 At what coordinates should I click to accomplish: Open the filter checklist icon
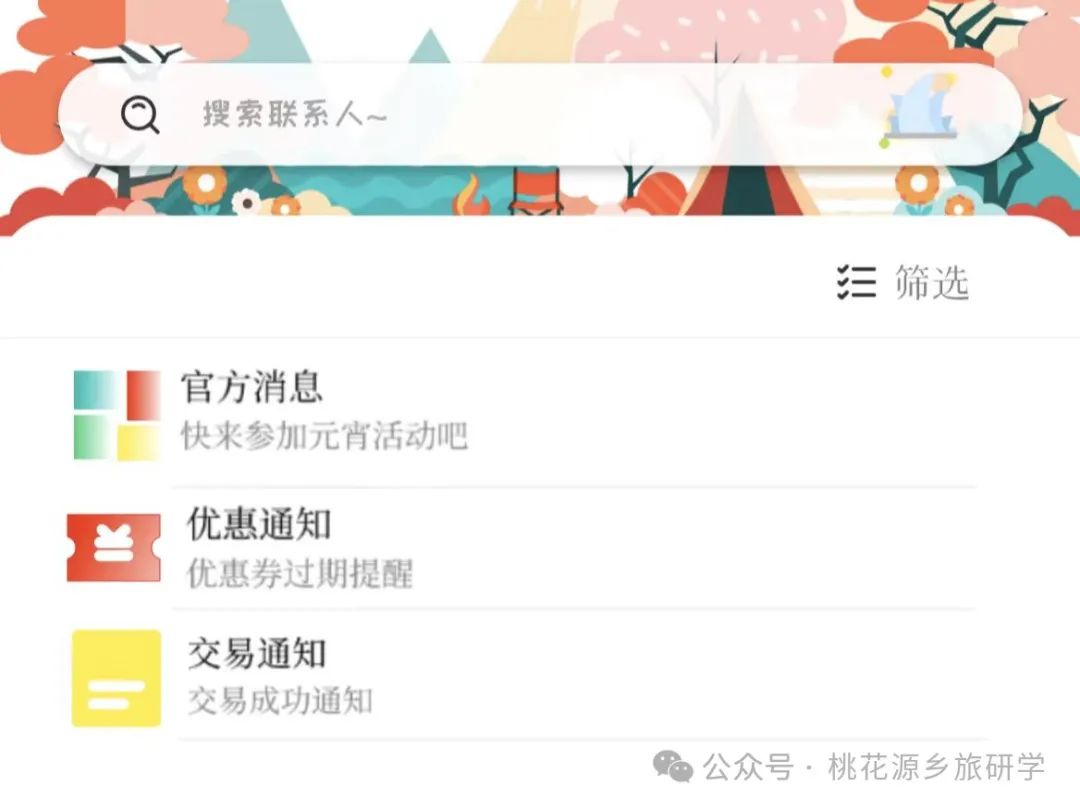coord(856,282)
